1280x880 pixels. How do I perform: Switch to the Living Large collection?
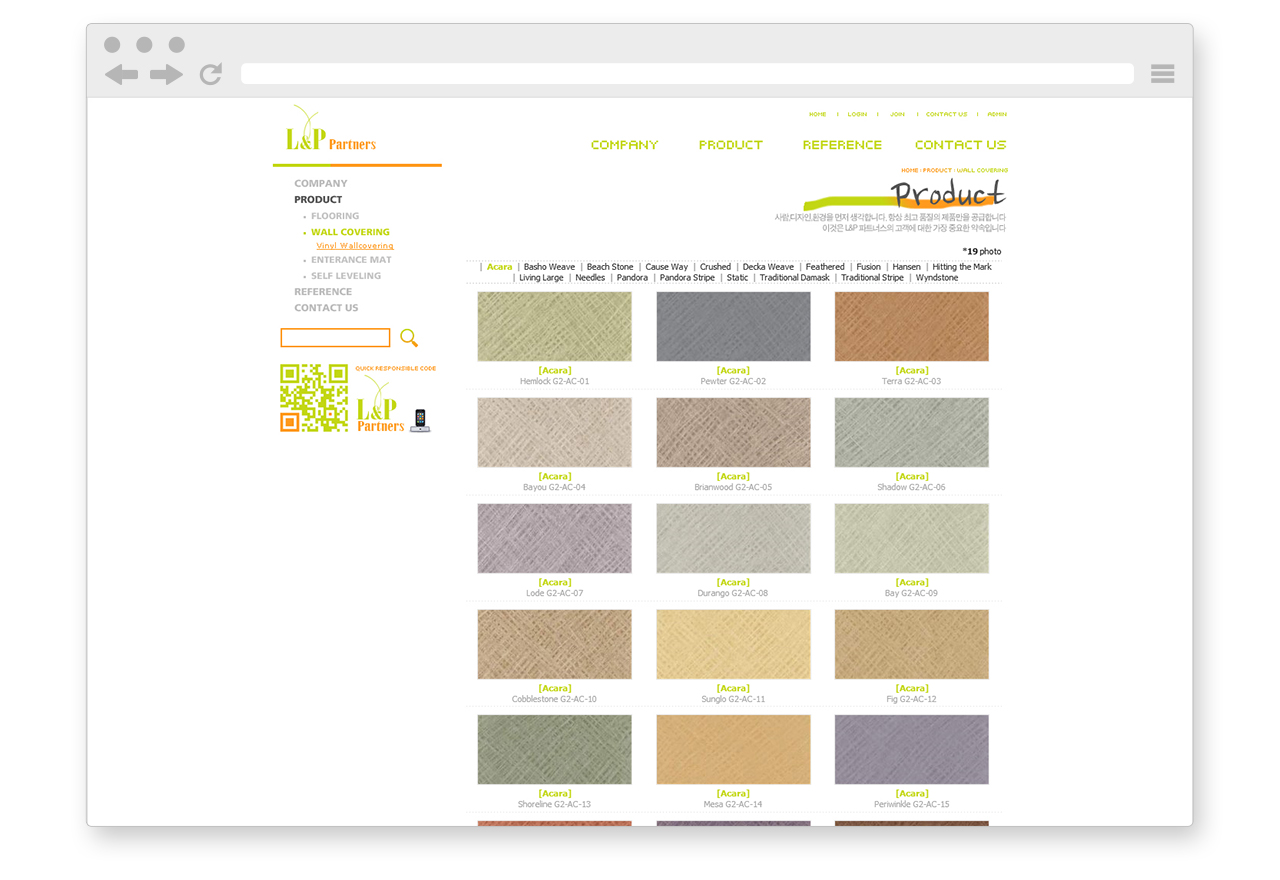point(541,278)
